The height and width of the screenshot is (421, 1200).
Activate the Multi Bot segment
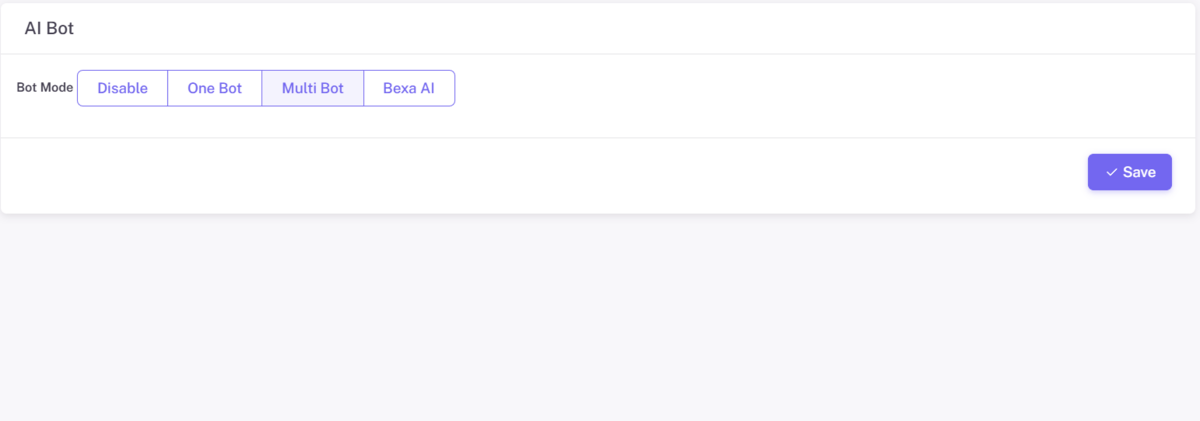coord(312,88)
